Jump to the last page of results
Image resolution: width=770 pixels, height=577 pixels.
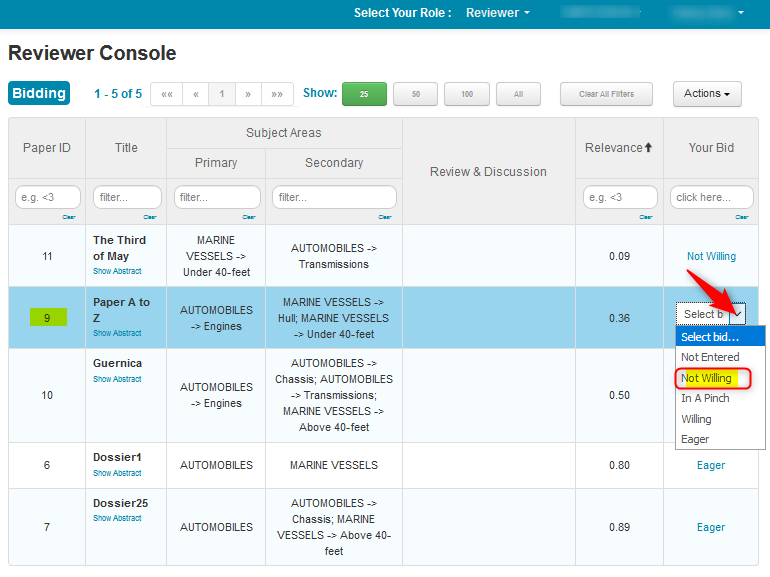[277, 94]
